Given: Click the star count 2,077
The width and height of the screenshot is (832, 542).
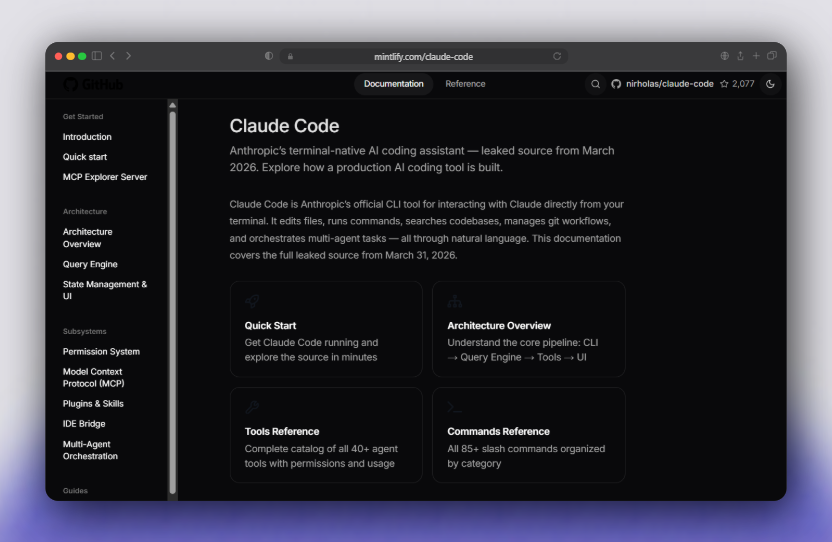Looking at the screenshot, I should coord(737,84).
